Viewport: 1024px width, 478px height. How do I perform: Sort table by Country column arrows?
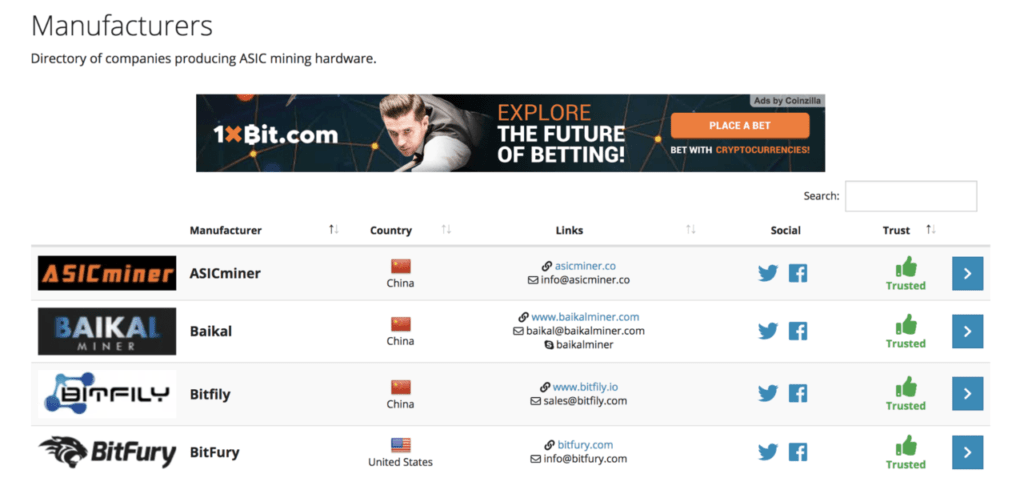446,230
